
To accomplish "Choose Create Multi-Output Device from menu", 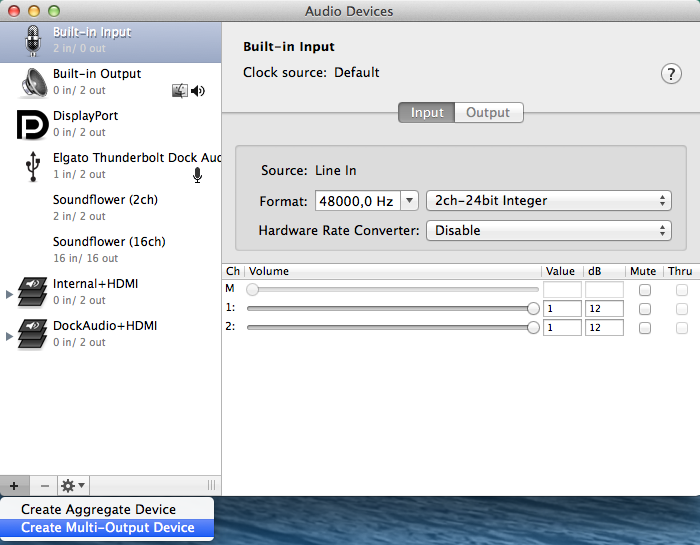I will (108, 528).
